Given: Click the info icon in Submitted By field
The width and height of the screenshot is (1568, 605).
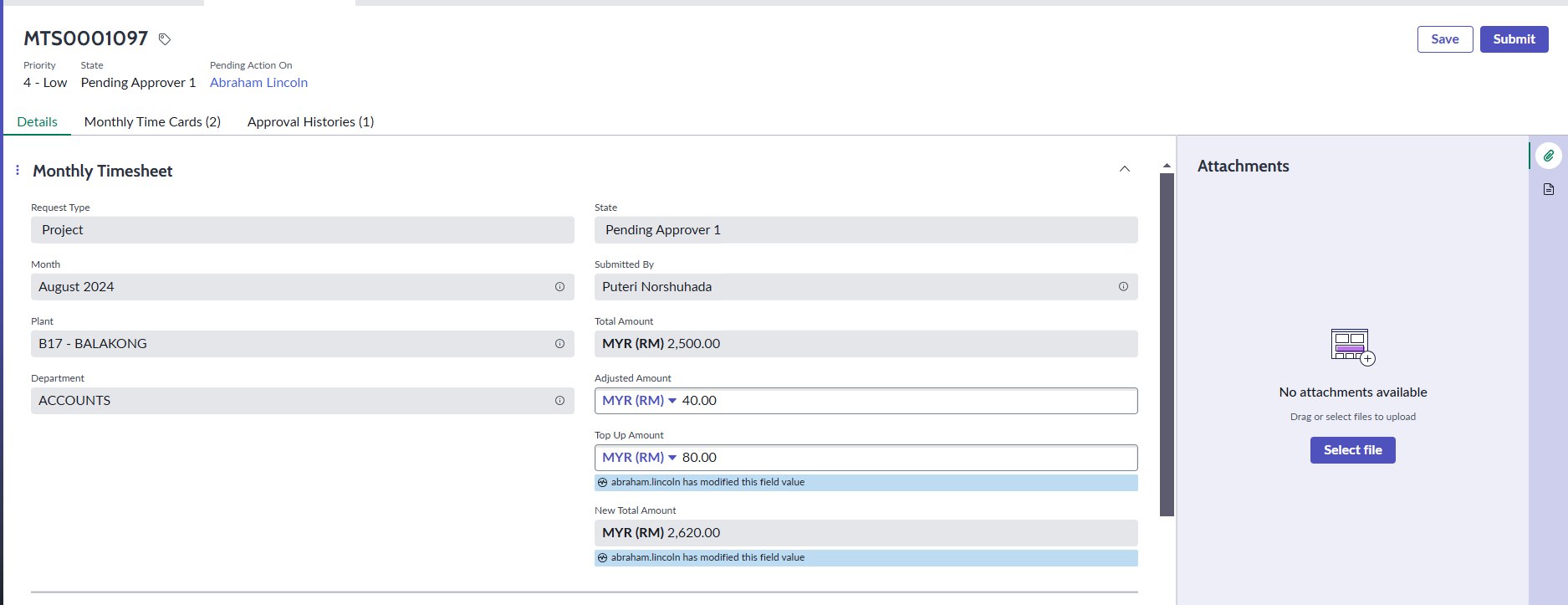Looking at the screenshot, I should point(1123,287).
